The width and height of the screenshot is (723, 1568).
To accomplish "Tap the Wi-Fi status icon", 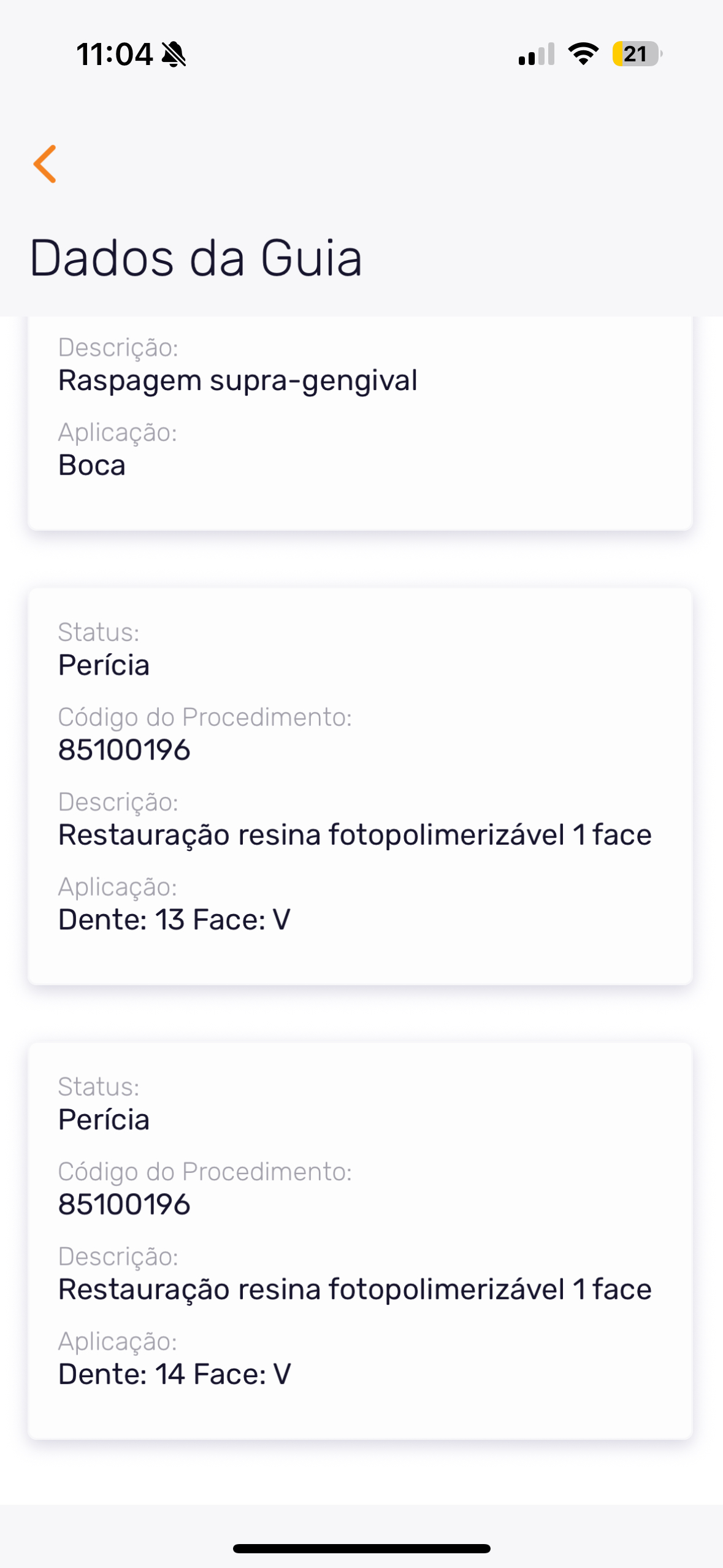I will [x=583, y=54].
